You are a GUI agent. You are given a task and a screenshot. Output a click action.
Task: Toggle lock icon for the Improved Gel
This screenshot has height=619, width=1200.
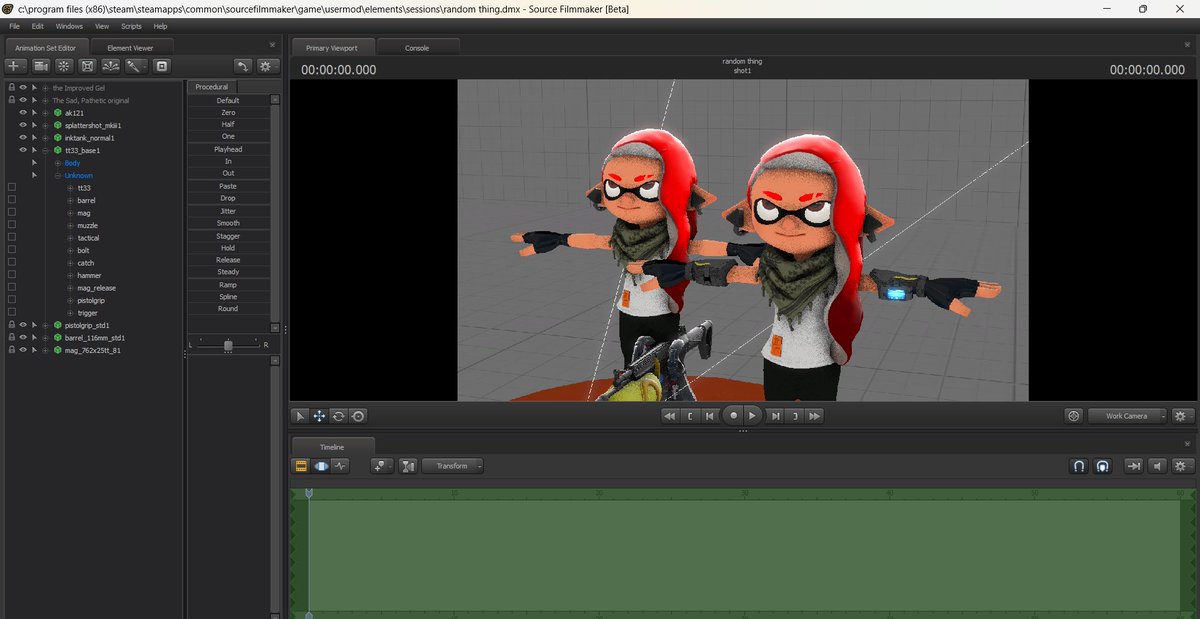[x=11, y=88]
